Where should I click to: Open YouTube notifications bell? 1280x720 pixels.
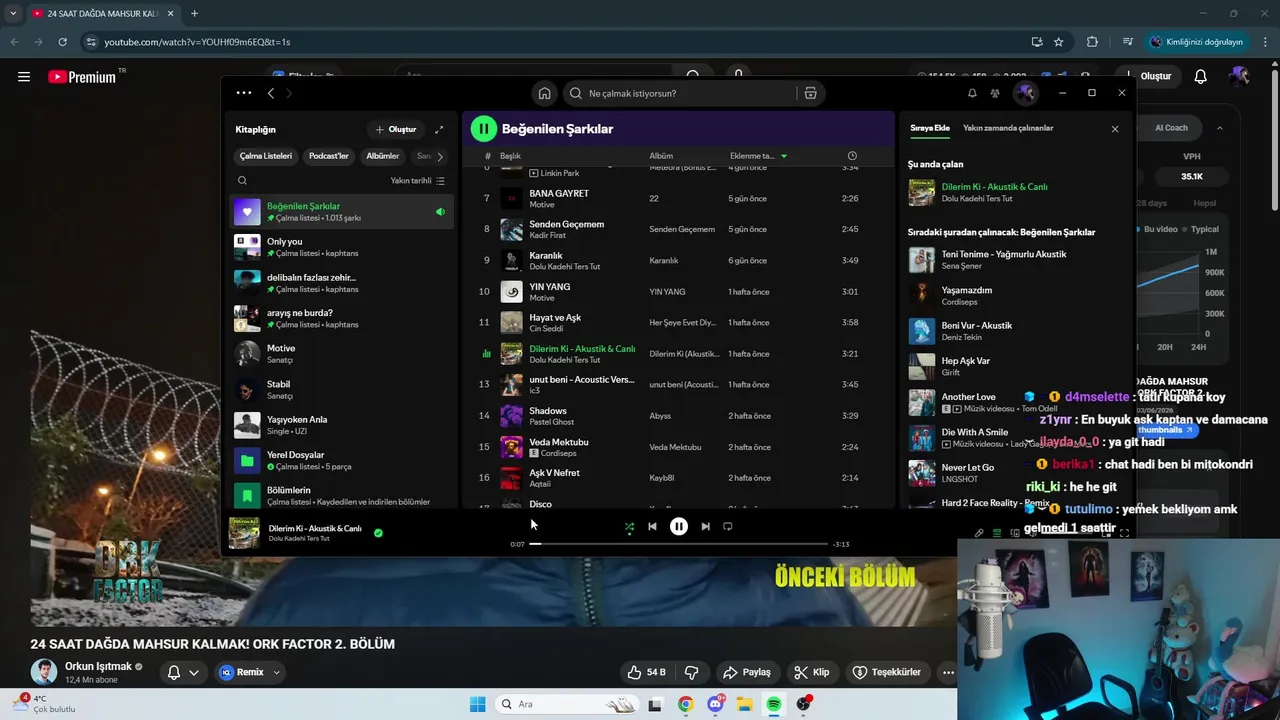1201,77
